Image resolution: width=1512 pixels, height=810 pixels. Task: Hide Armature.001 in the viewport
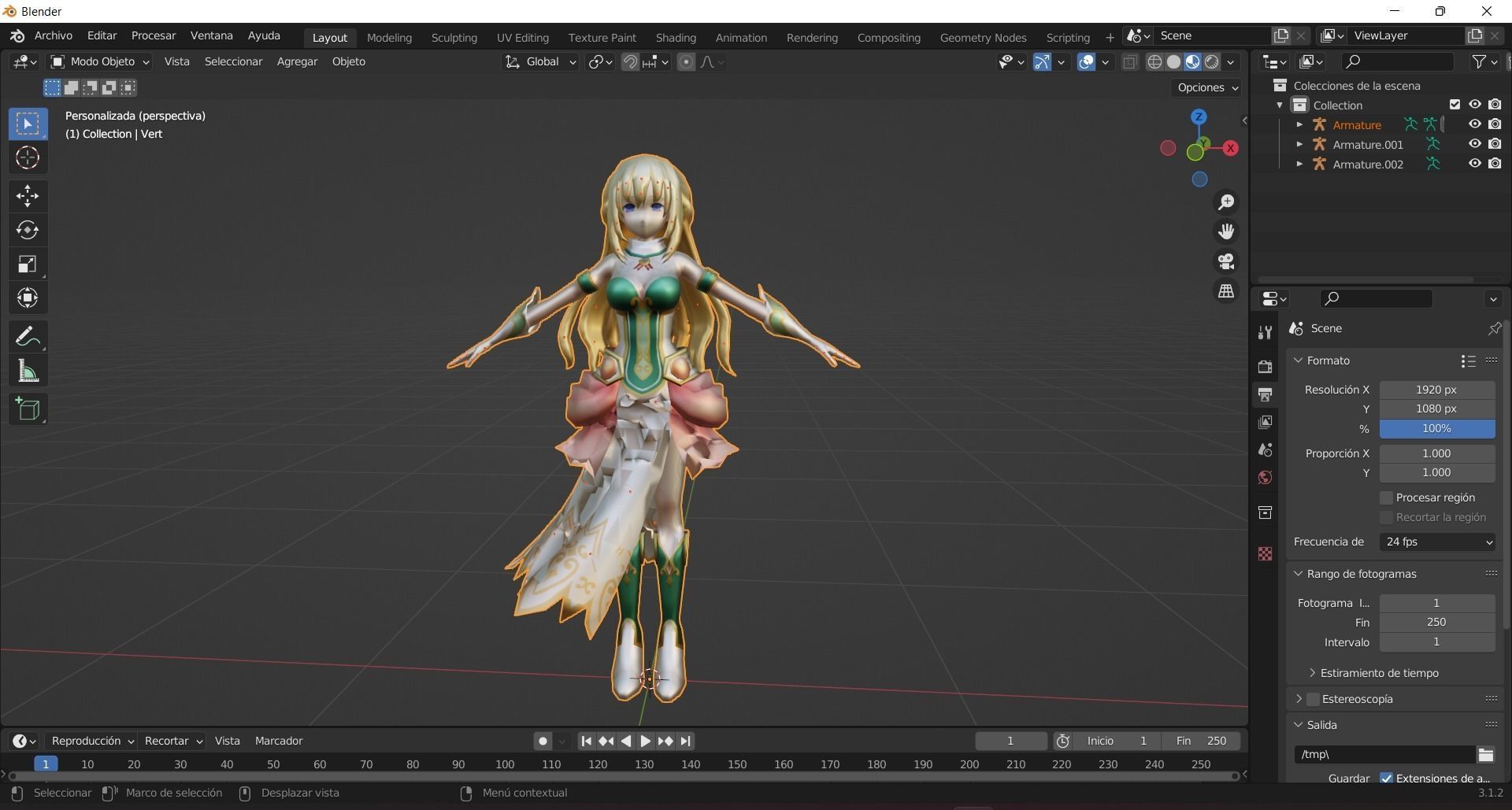point(1475,144)
